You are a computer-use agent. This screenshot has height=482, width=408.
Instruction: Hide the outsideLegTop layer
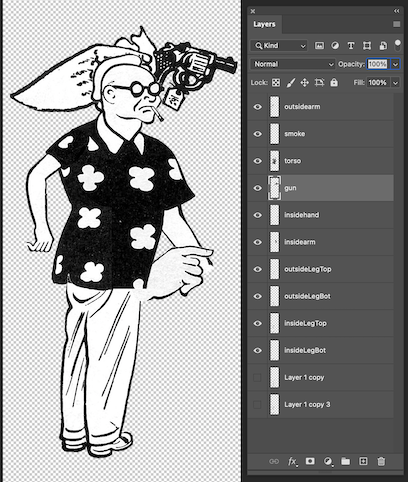point(258,269)
